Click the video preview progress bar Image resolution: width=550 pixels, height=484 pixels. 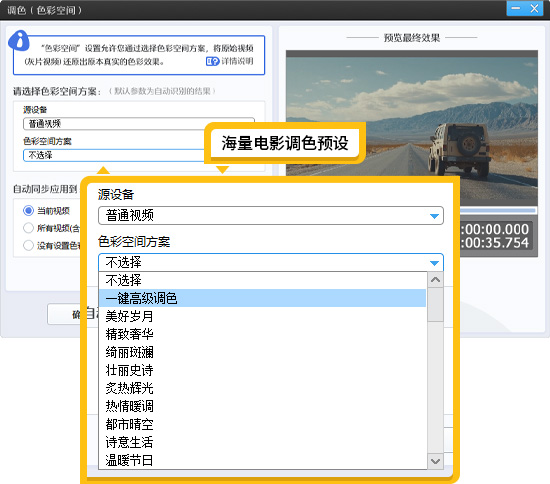point(497,210)
